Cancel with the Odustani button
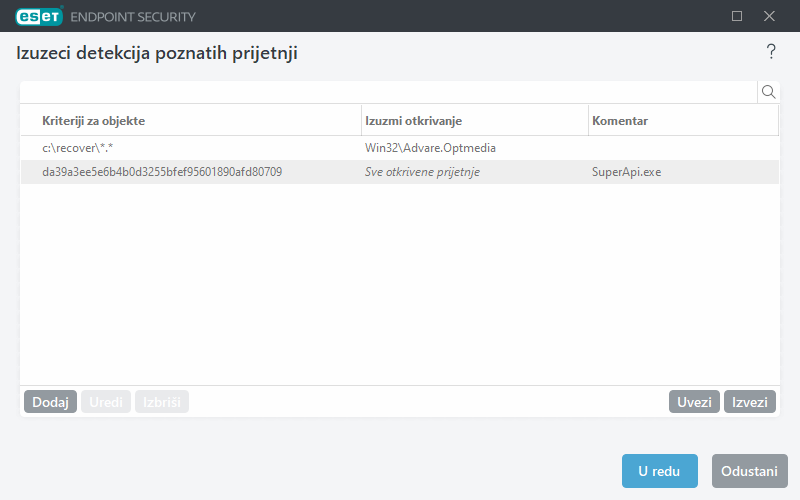The height and width of the screenshot is (500, 800). 749,471
